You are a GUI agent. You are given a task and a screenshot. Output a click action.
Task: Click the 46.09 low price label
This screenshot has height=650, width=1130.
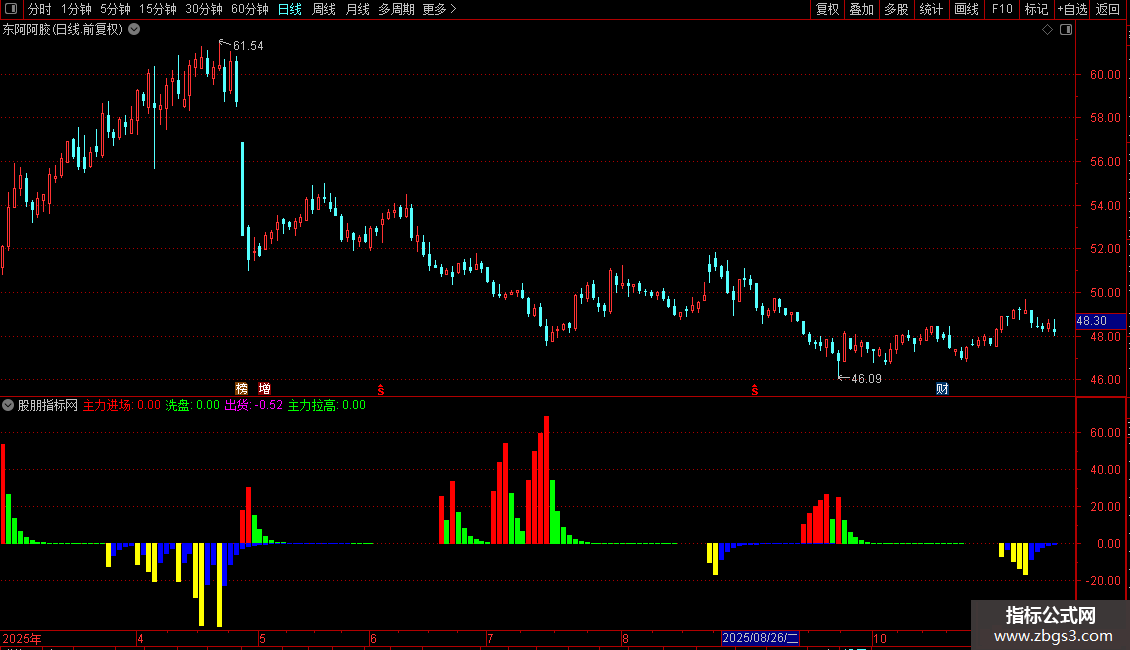pyautogui.click(x=866, y=378)
